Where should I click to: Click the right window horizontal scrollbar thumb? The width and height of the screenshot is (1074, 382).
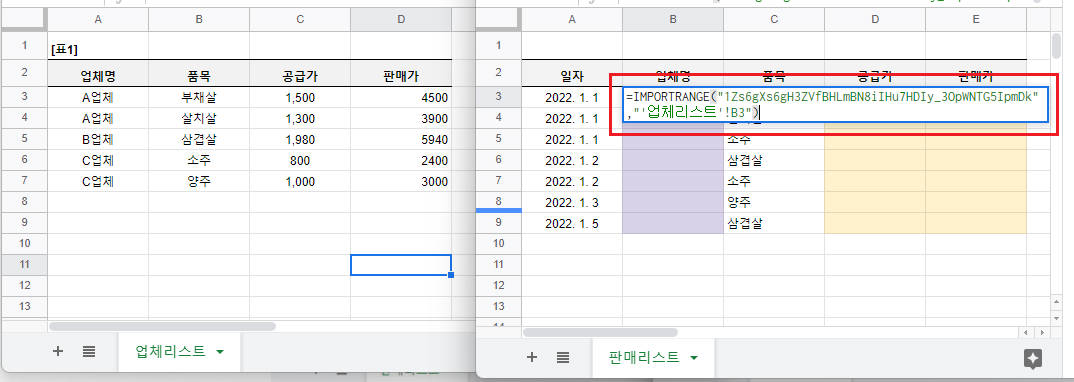(601, 332)
